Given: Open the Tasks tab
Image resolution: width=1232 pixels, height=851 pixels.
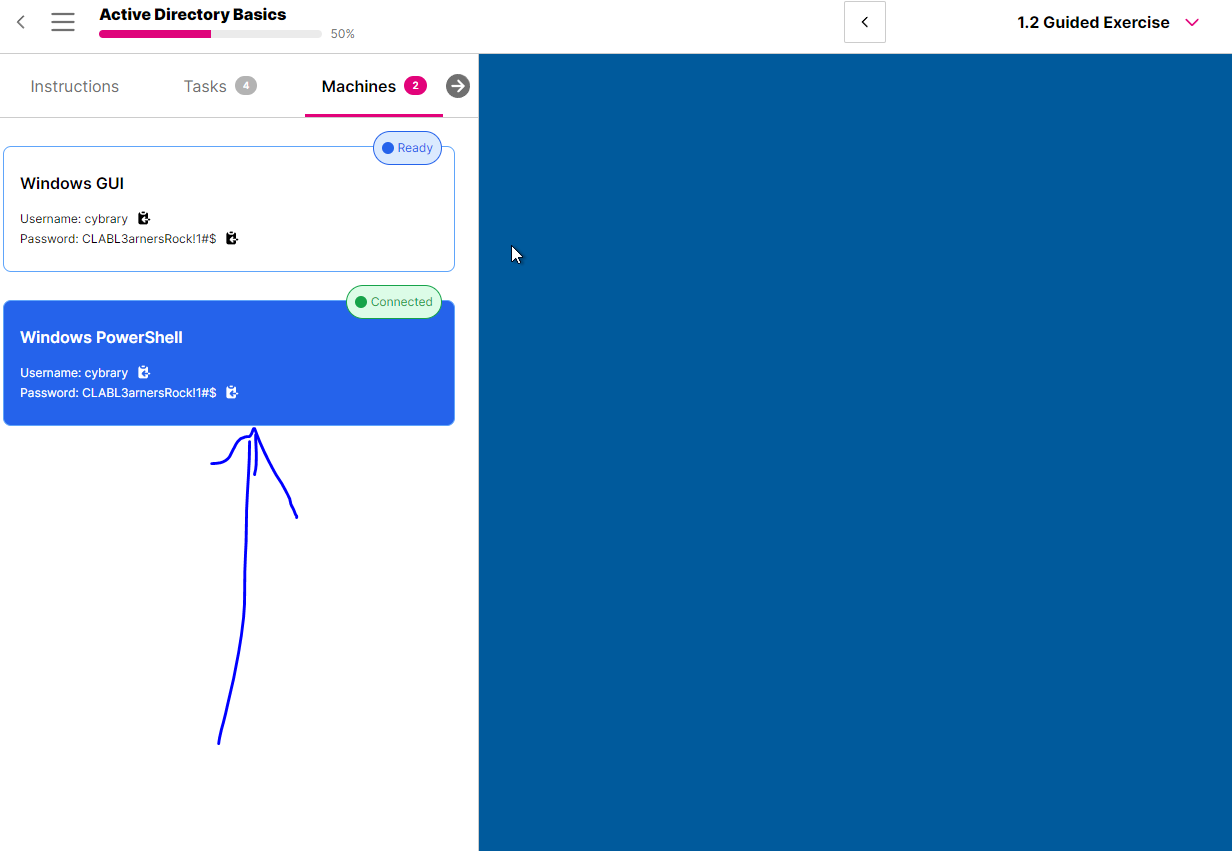Looking at the screenshot, I should point(205,86).
